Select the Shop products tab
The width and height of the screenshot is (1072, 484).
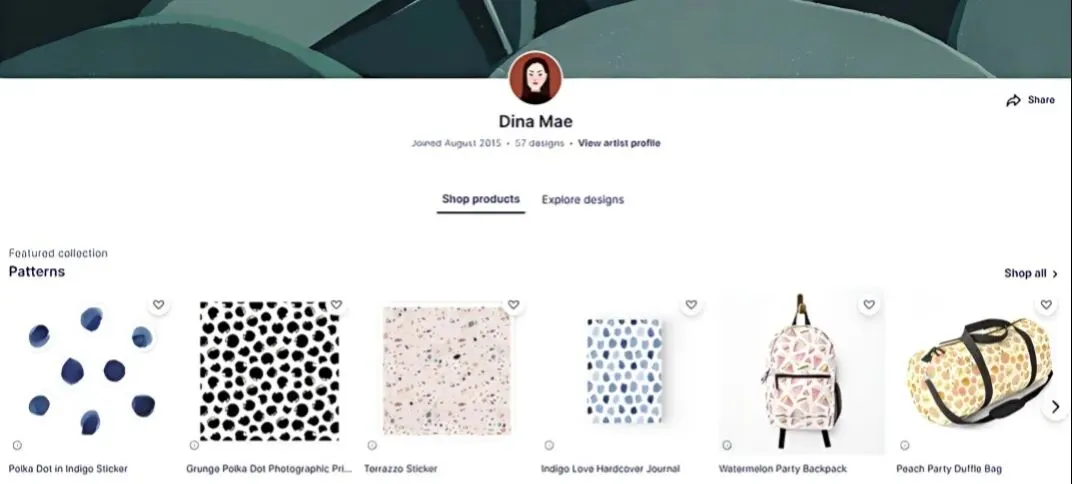pos(481,200)
